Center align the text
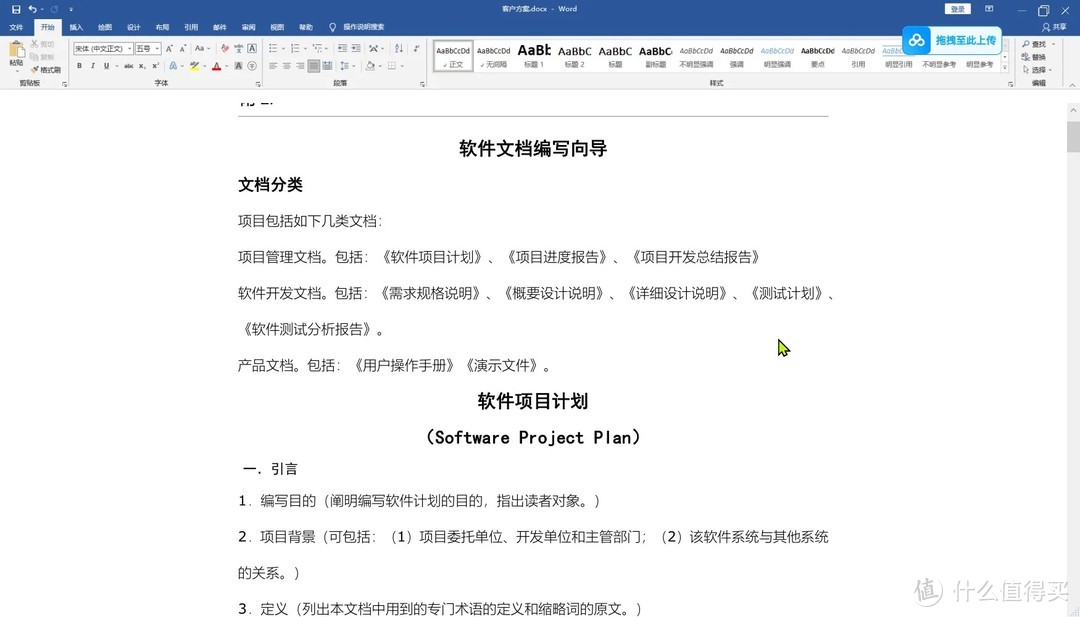The image size is (1080, 617). point(287,66)
